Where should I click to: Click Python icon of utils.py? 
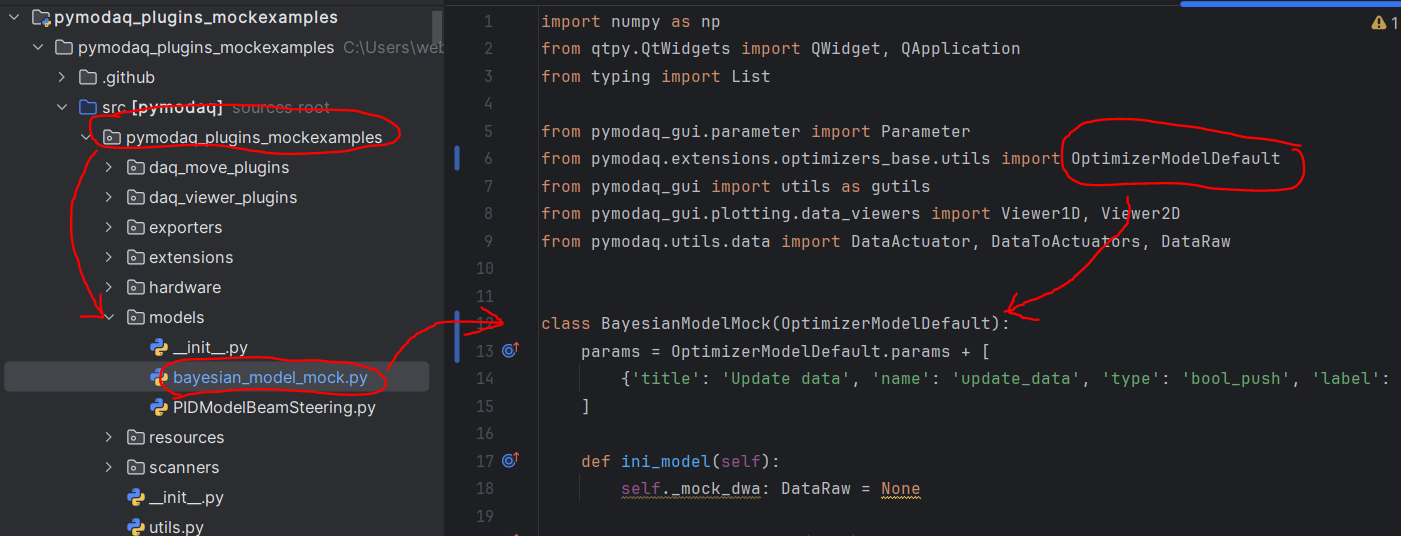[x=135, y=527]
